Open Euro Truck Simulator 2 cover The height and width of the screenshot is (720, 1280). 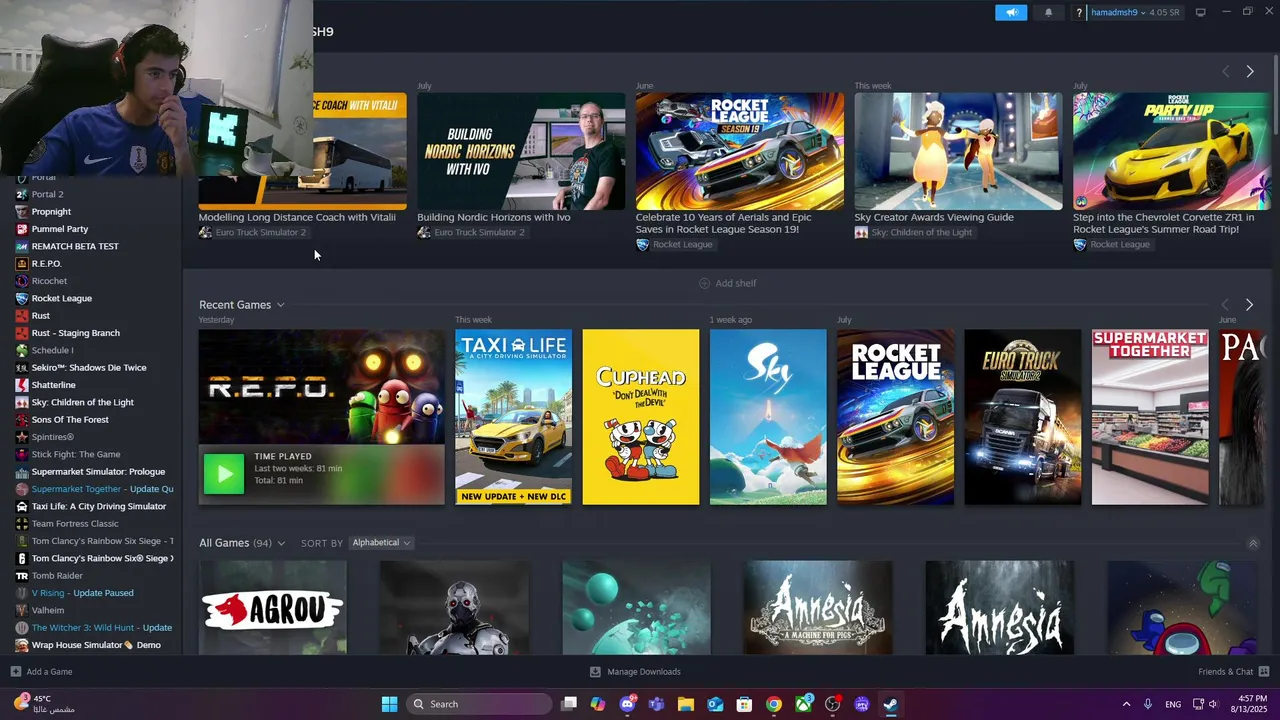click(x=1023, y=417)
